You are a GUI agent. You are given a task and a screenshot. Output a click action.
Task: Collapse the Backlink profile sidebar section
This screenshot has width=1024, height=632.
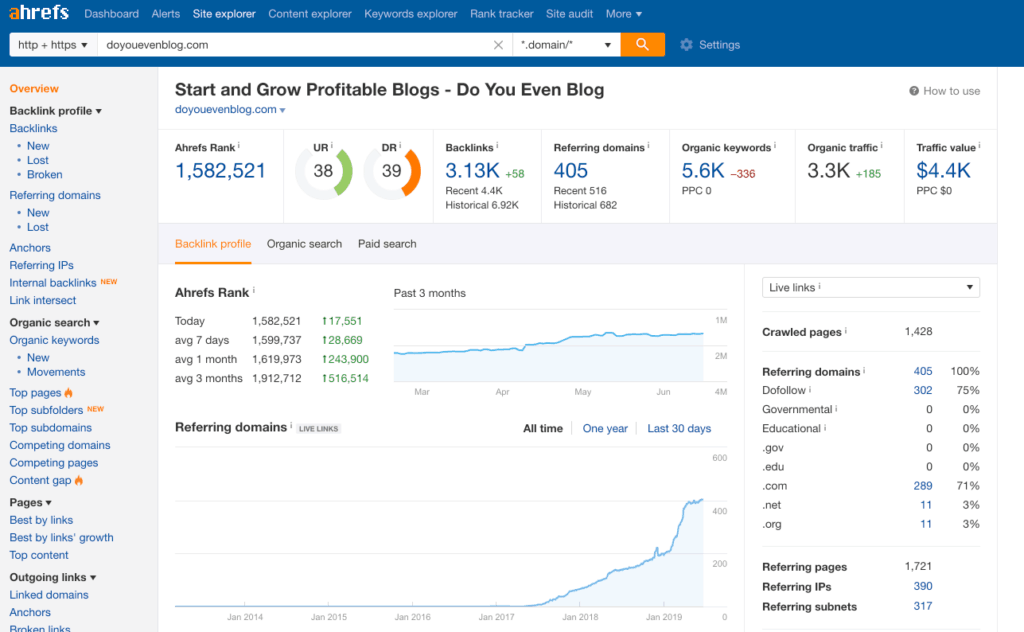pyautogui.click(x=56, y=110)
